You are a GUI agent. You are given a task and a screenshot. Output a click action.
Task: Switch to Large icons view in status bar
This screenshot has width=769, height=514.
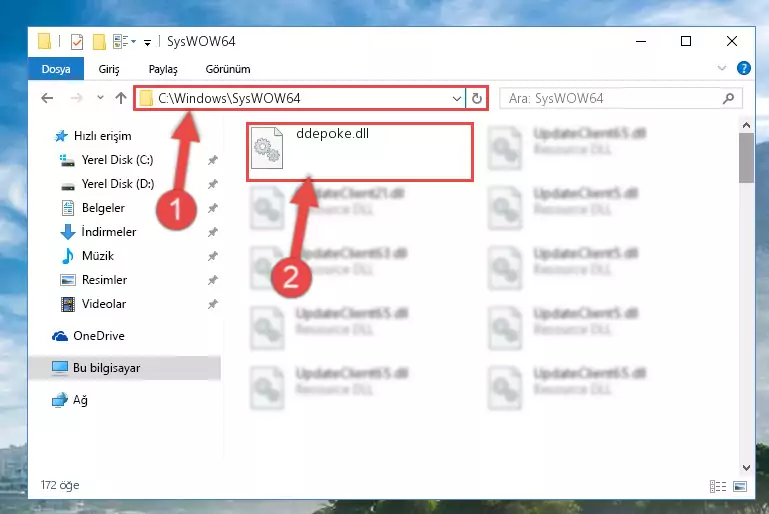740,486
